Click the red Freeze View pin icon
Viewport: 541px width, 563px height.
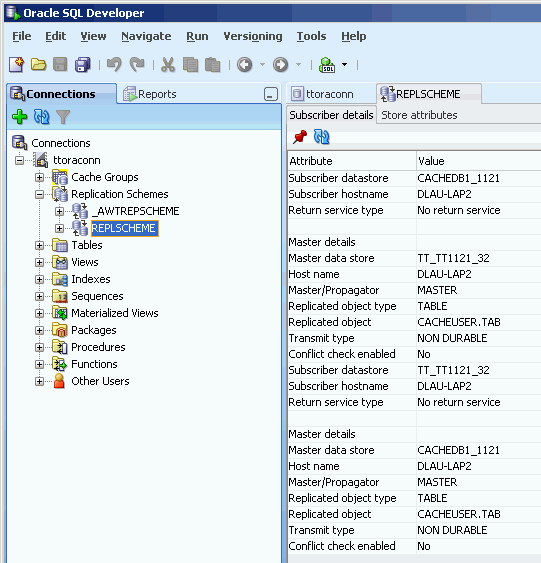pyautogui.click(x=300, y=137)
